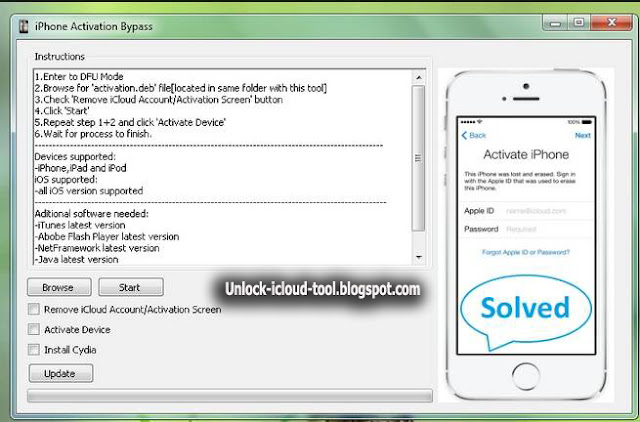Image resolution: width=640 pixels, height=422 pixels.
Task: Click the 'Activate iPhone' heading on phone
Action: click(x=526, y=155)
